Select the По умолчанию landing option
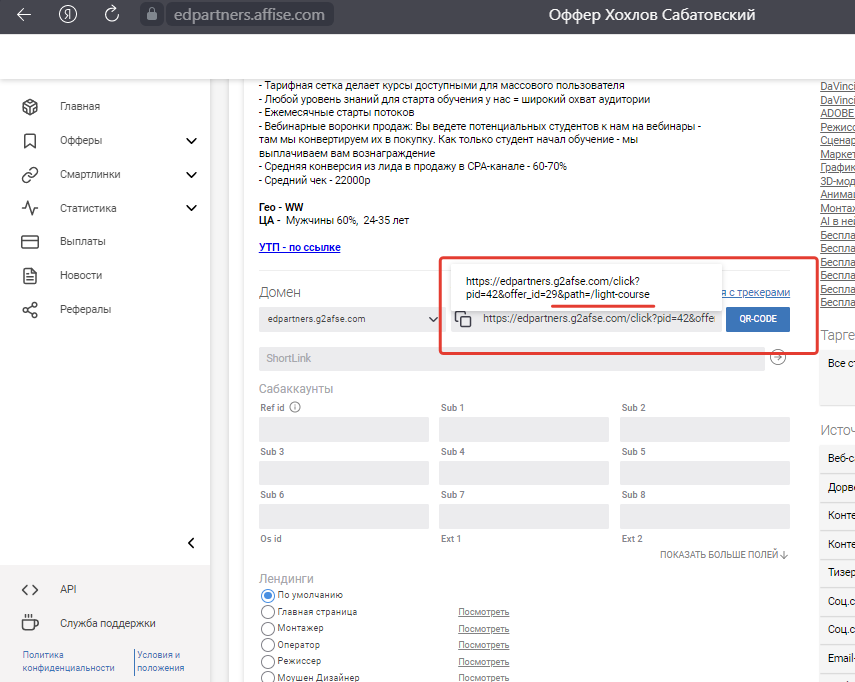855x682 pixels. 267,595
